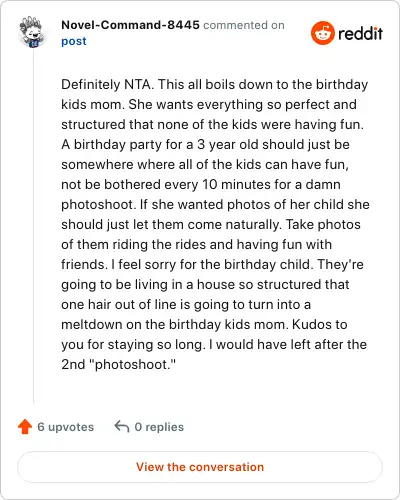Click the line "A birthday party for a 3 year old"
Image resolution: width=400 pixels, height=500 pixels.
click(205, 144)
